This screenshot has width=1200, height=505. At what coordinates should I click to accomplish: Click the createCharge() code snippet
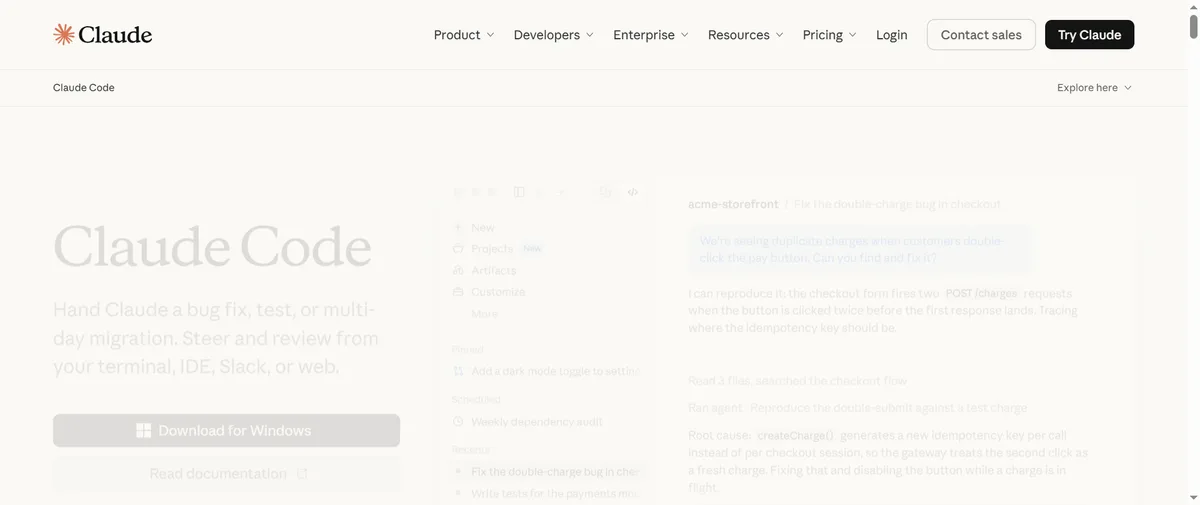coord(795,437)
